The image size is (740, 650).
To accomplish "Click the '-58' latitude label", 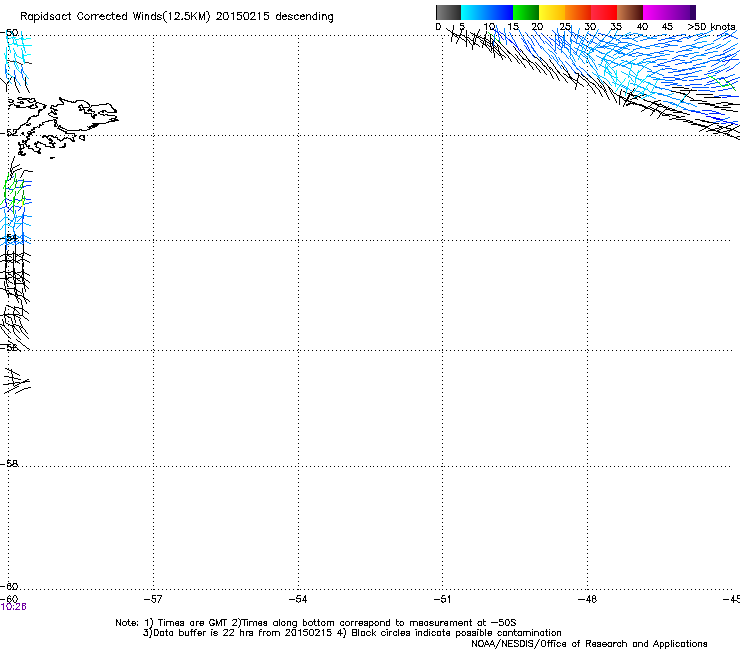I will click(9, 464).
